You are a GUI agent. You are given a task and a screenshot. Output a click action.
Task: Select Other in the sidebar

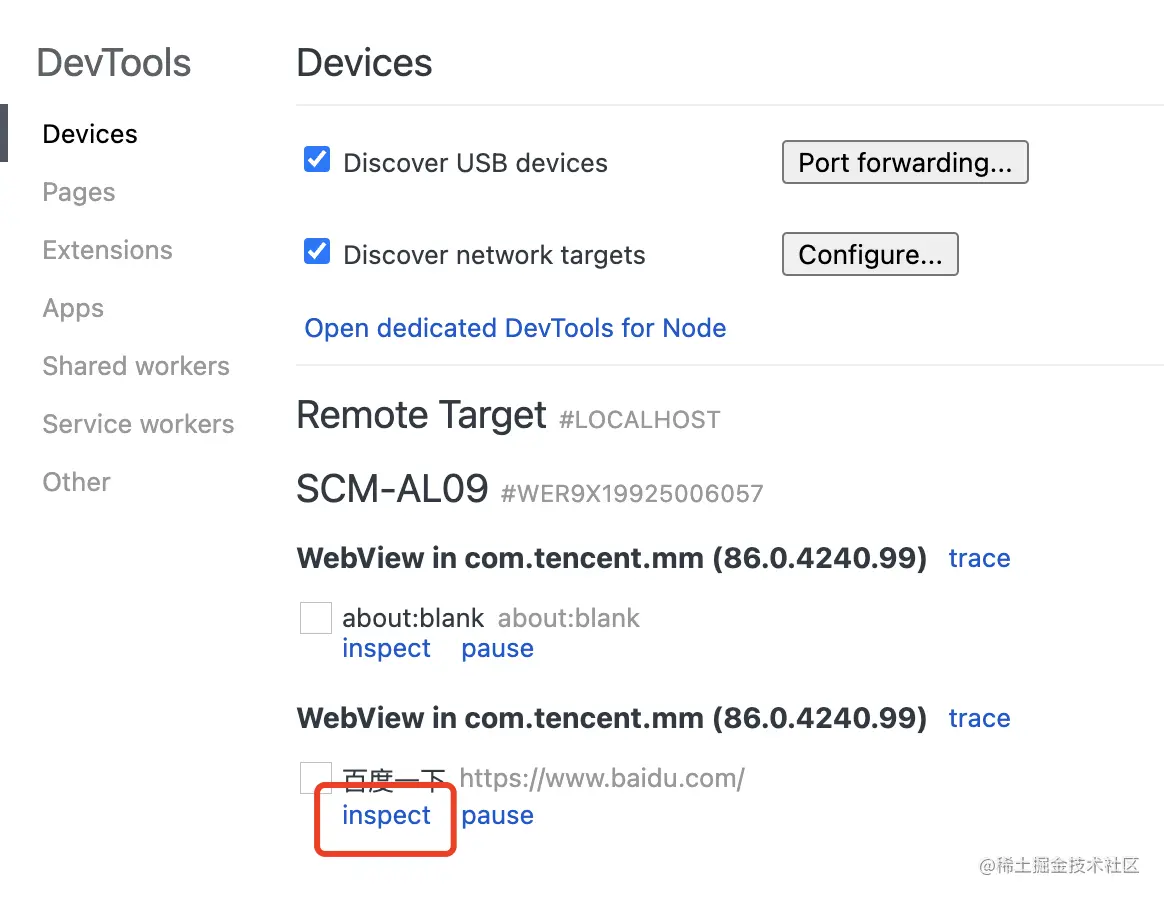click(76, 482)
